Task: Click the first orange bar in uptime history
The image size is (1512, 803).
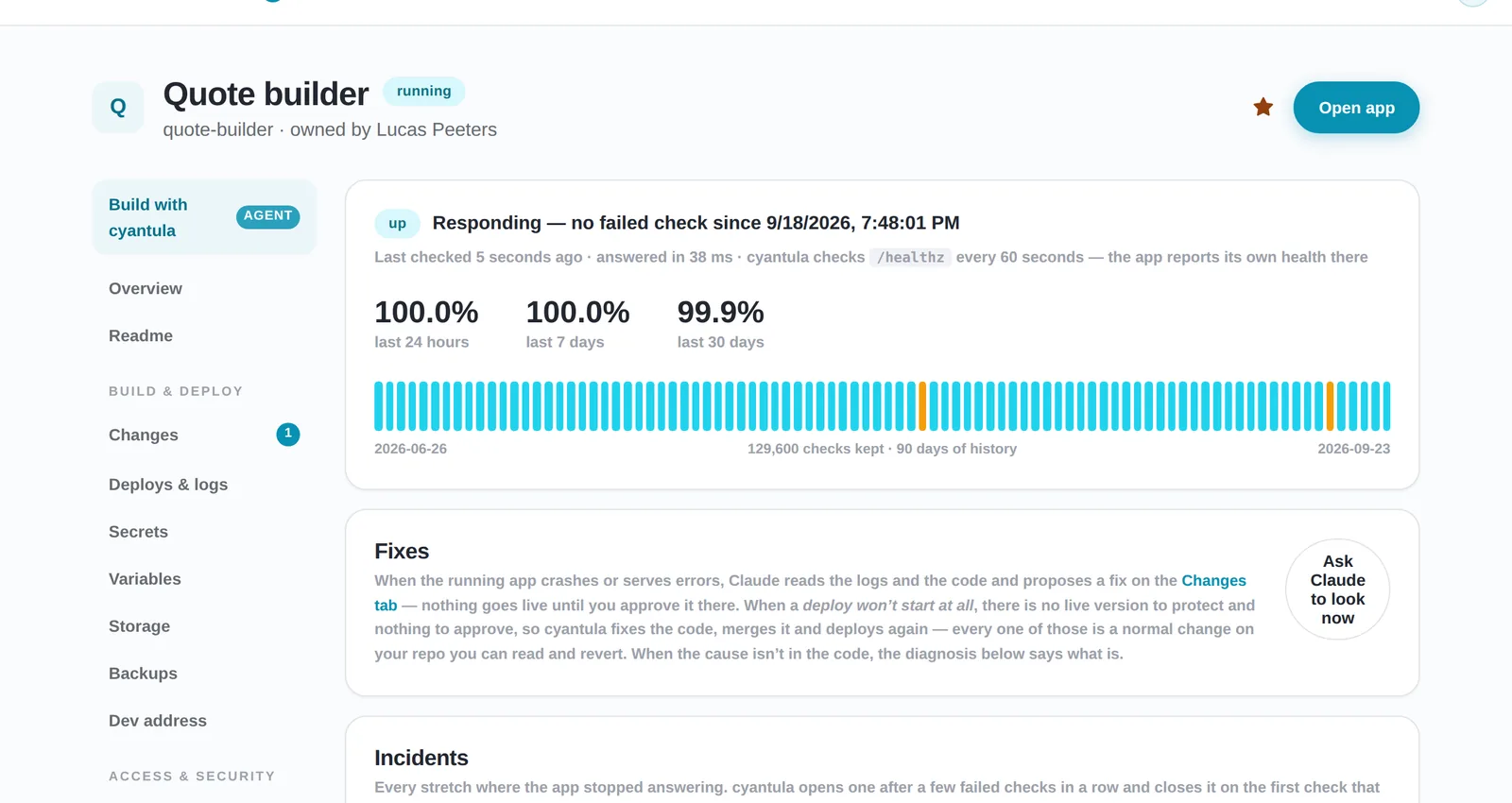Action: [923, 406]
